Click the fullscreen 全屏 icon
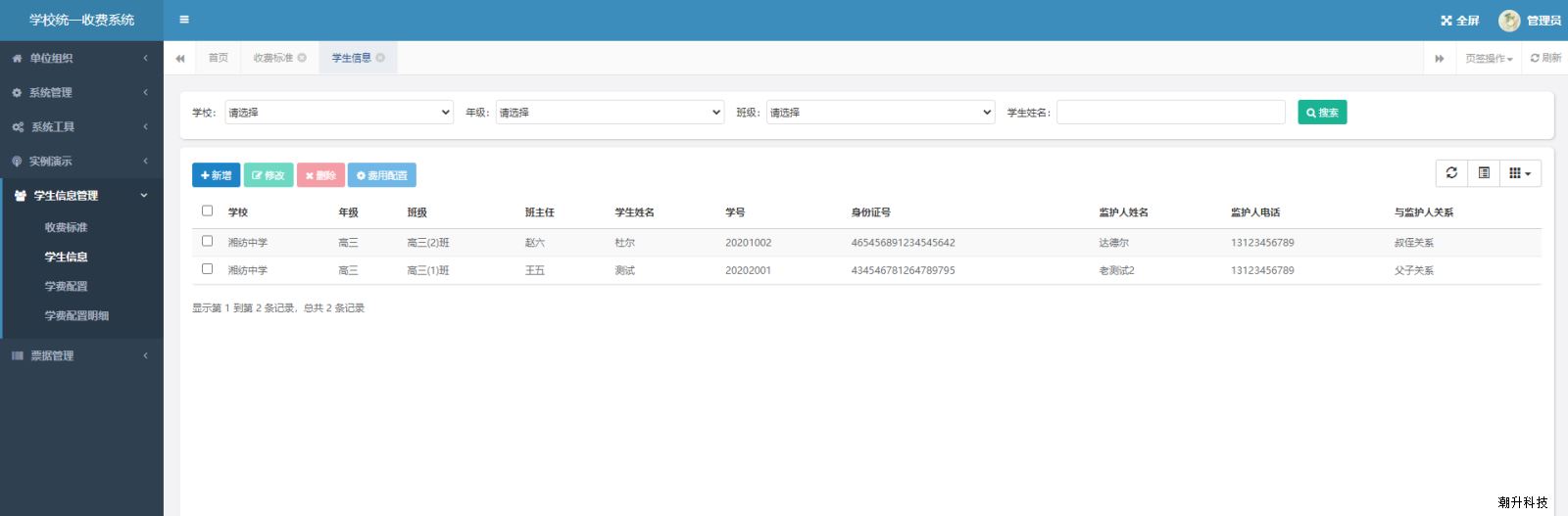This screenshot has width=1568, height=516. (1459, 20)
